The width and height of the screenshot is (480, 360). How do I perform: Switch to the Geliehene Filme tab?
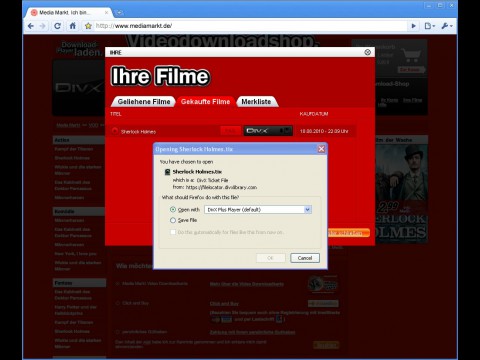click(x=144, y=102)
